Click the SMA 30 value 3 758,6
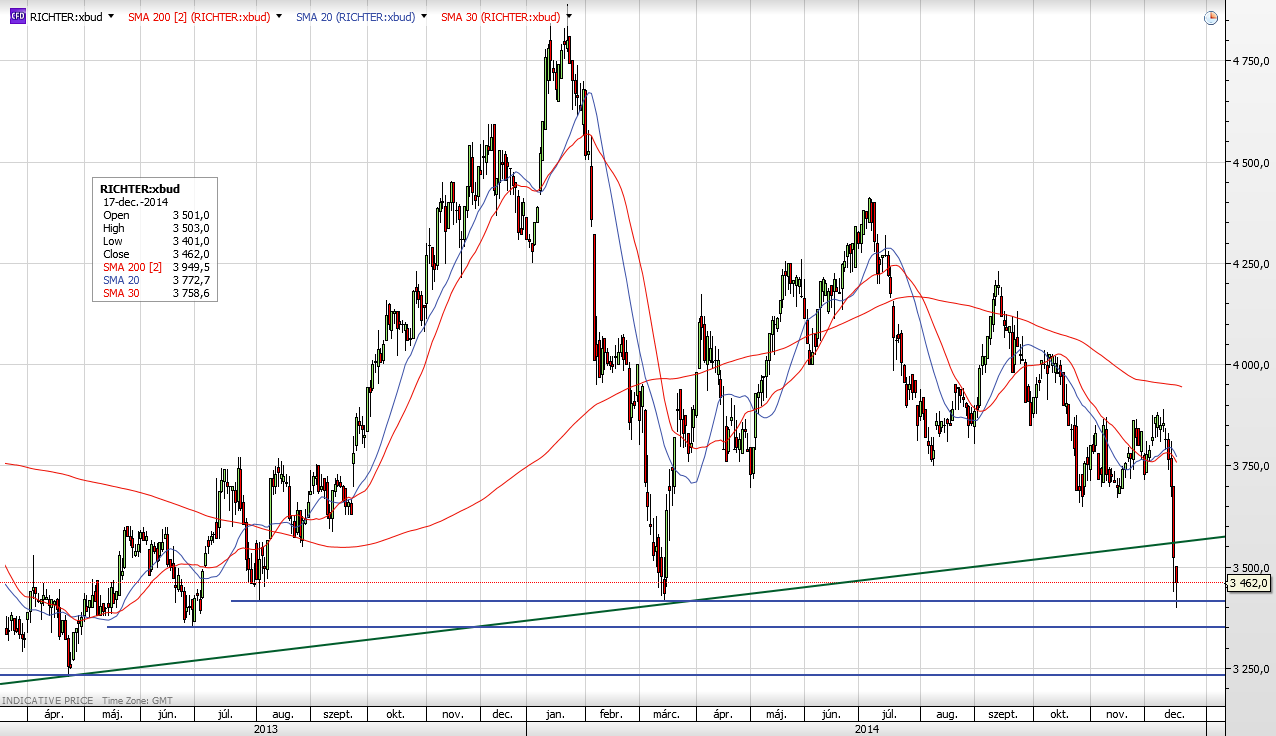 pos(191,293)
